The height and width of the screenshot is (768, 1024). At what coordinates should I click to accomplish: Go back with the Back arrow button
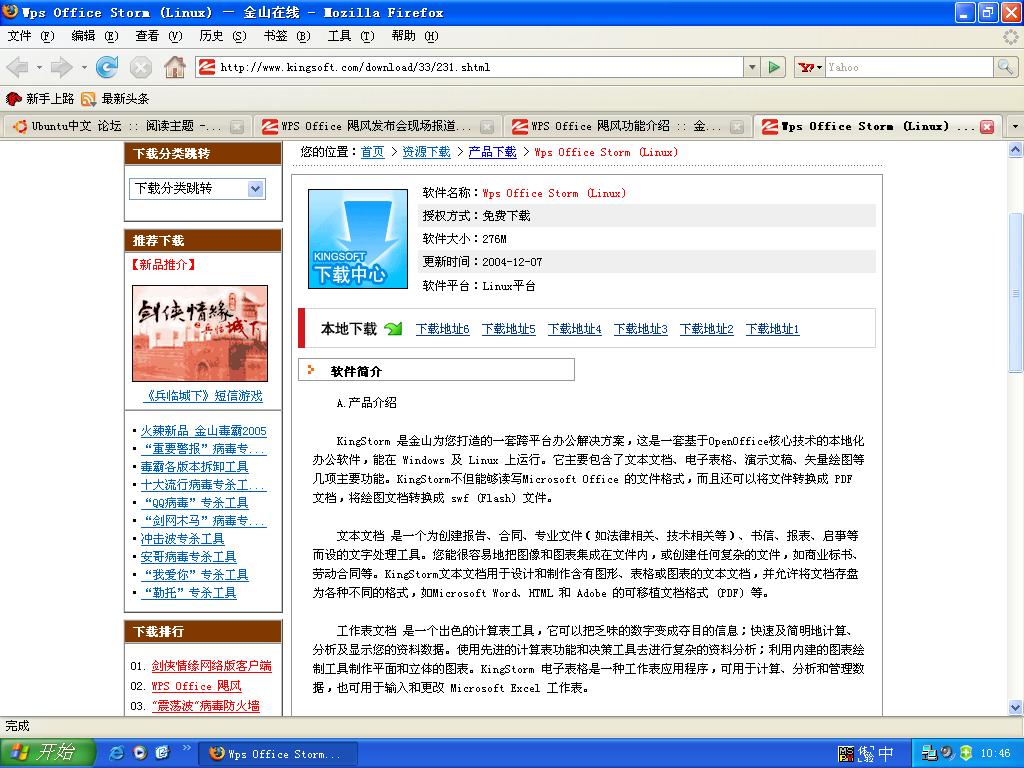pyautogui.click(x=17, y=67)
